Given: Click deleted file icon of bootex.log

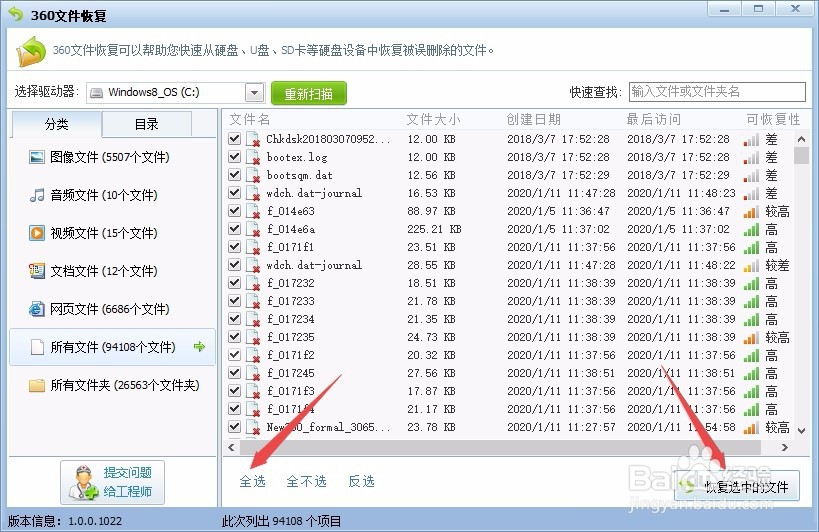Looking at the screenshot, I should coord(253,157).
